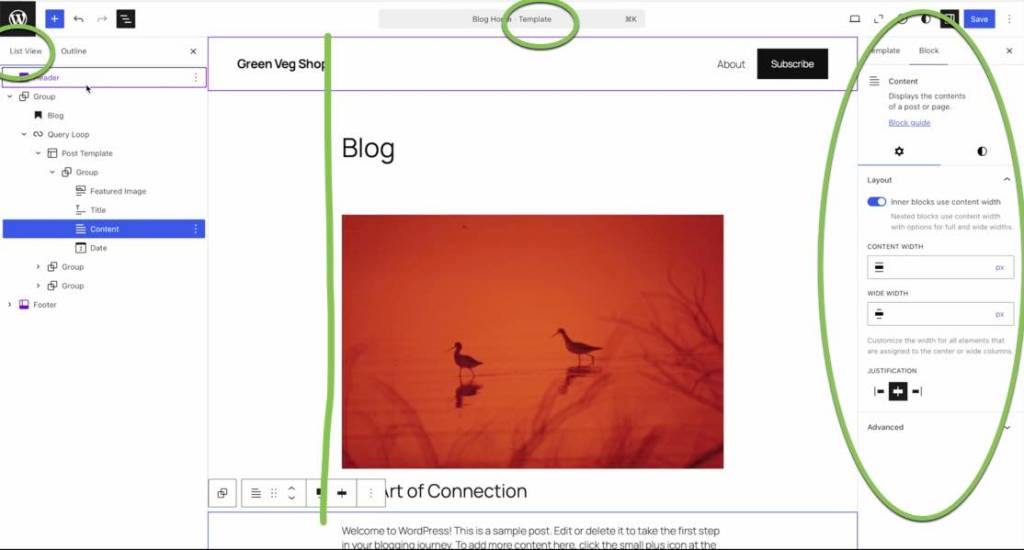
Task: Switch to the Outline tab
Action: (73, 51)
